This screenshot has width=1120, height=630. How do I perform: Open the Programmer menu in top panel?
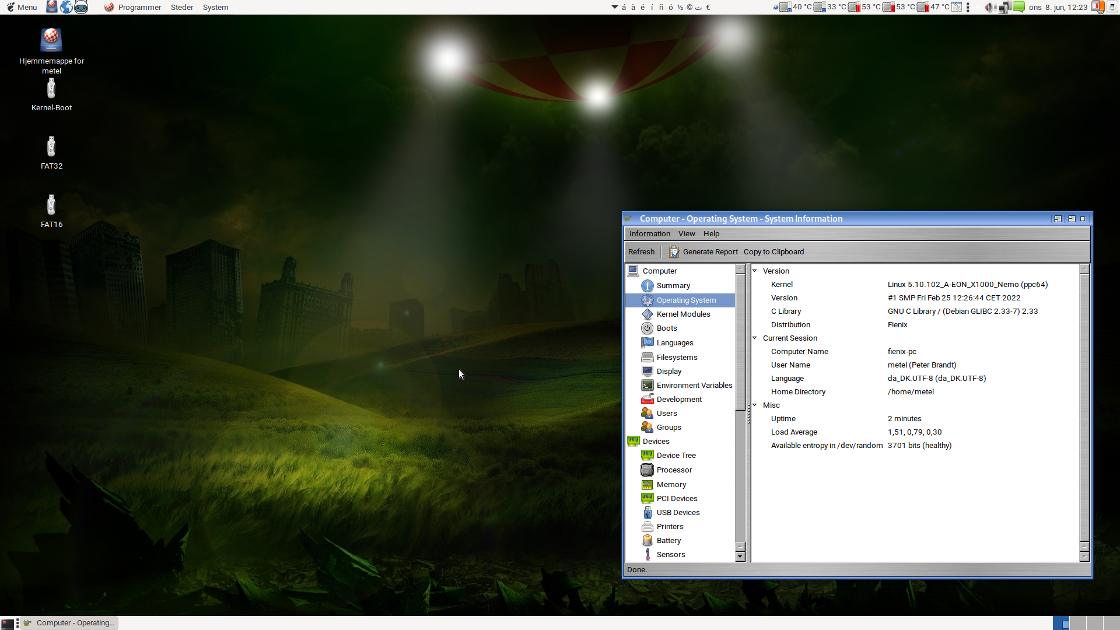tap(138, 7)
